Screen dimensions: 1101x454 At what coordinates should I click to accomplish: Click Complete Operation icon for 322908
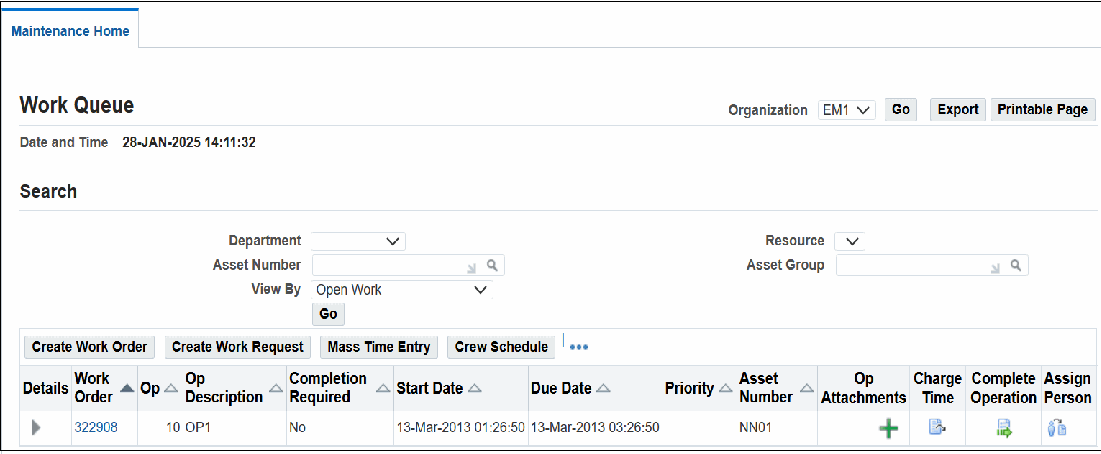1004,428
